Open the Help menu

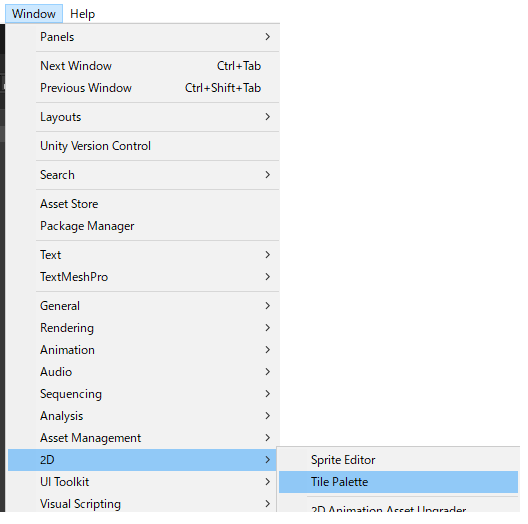[82, 14]
